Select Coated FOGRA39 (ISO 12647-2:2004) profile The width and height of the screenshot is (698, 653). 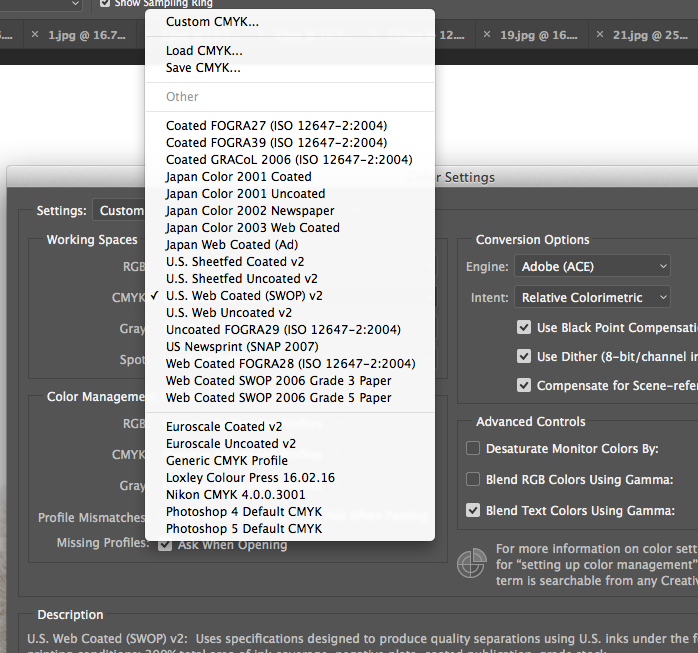[276, 143]
